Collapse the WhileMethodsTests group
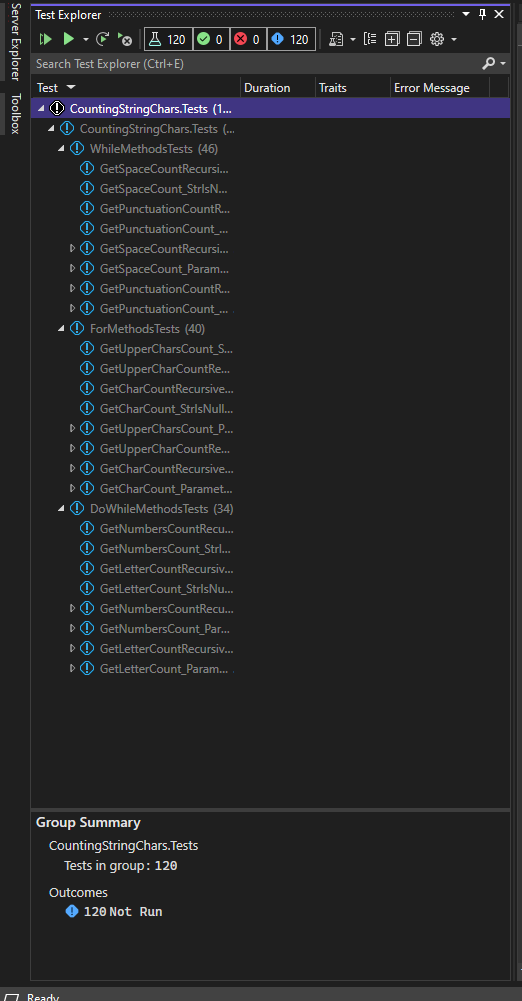 pos(61,148)
